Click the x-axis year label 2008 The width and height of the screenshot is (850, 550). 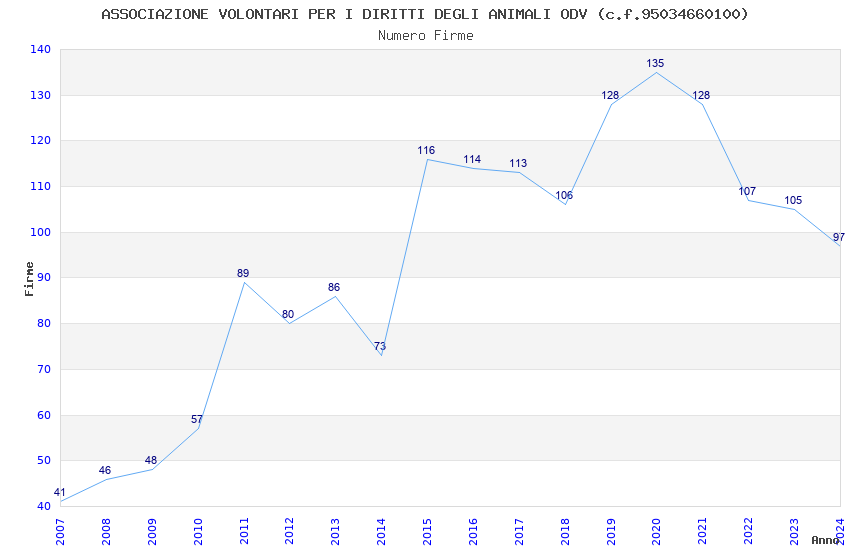pos(106,532)
